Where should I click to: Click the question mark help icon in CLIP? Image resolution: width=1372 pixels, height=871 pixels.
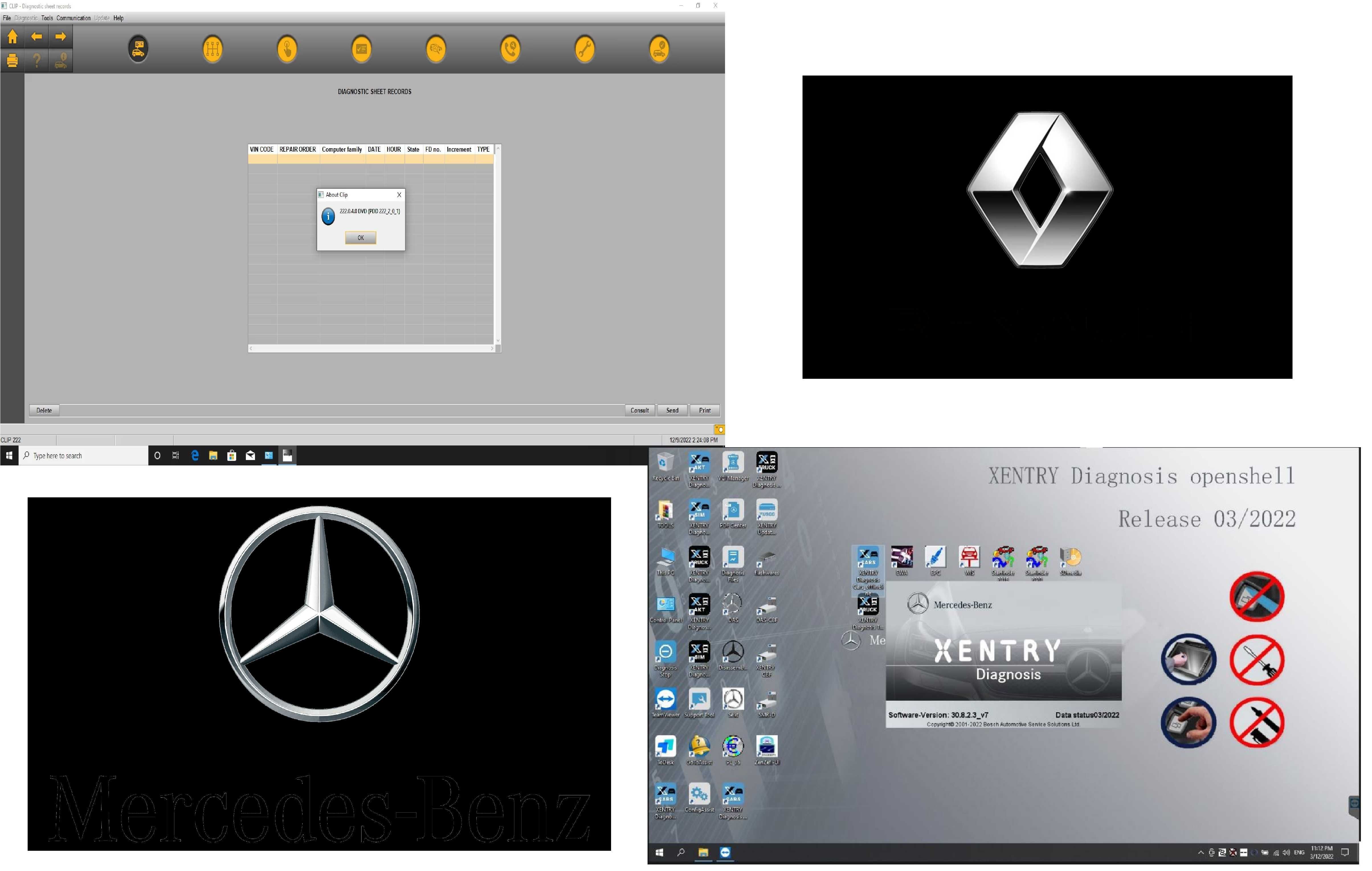[x=36, y=60]
